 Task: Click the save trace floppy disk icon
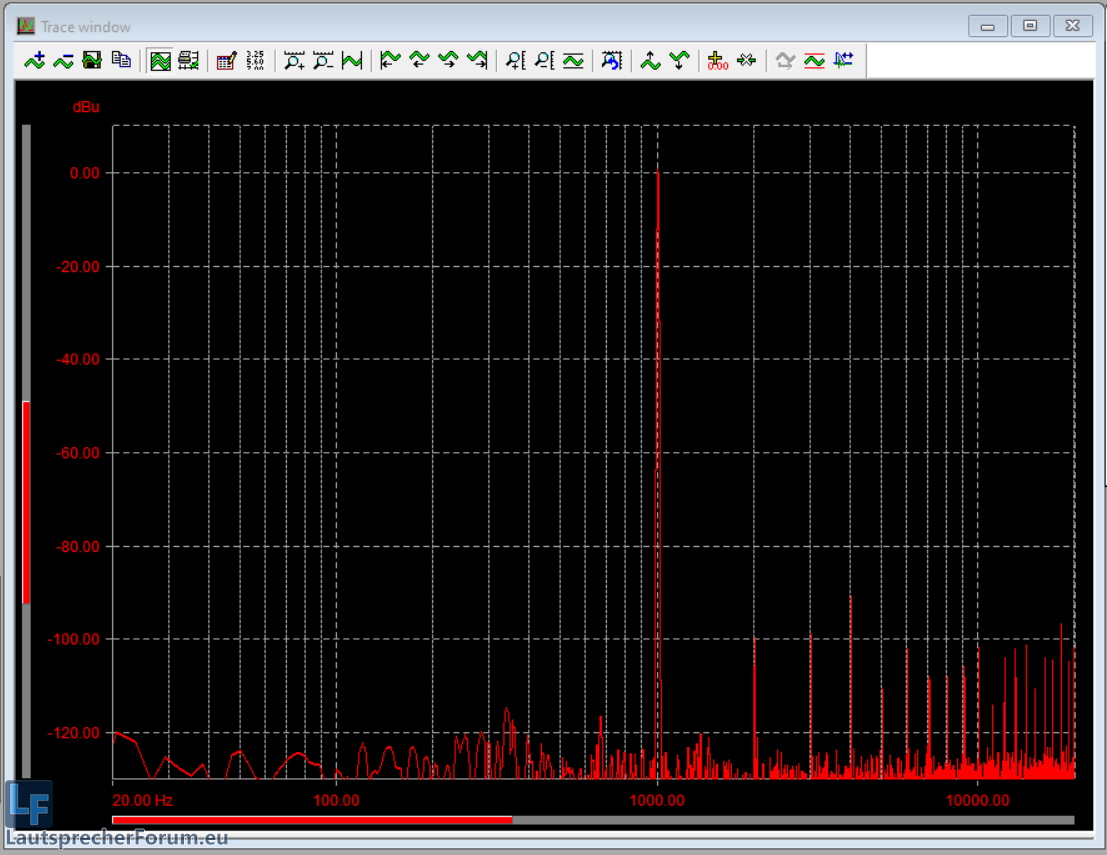92,61
